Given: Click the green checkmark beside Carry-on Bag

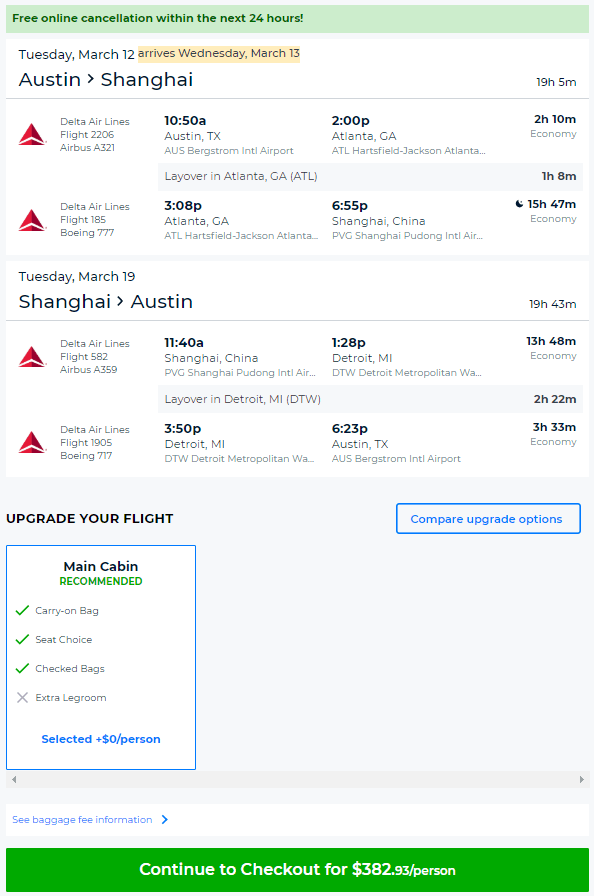Looking at the screenshot, I should [x=22, y=610].
